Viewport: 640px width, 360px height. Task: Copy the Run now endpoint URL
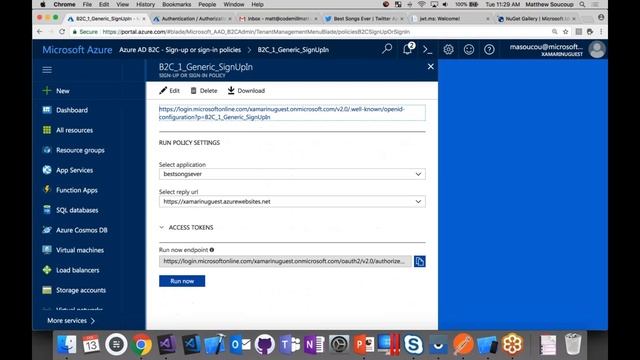(420, 261)
